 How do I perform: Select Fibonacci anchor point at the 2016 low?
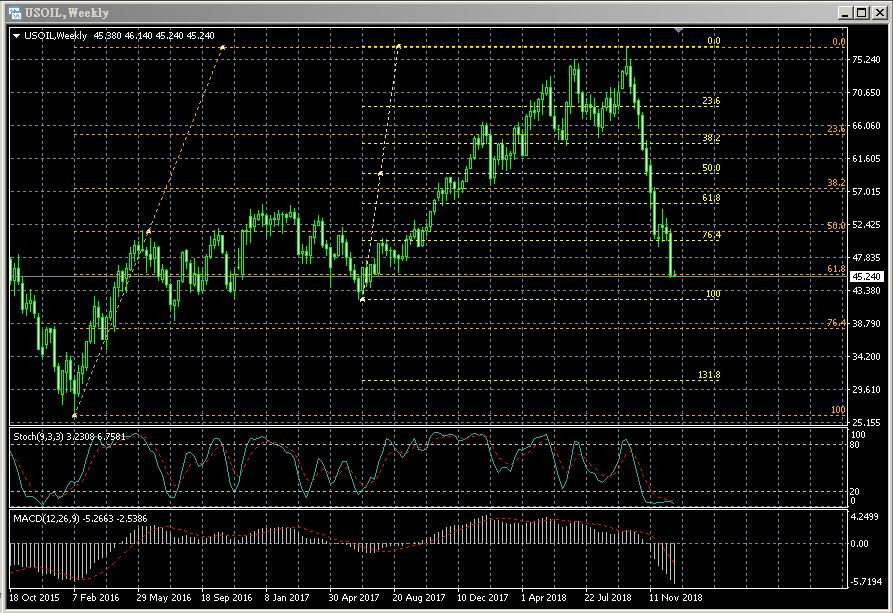click(x=74, y=414)
